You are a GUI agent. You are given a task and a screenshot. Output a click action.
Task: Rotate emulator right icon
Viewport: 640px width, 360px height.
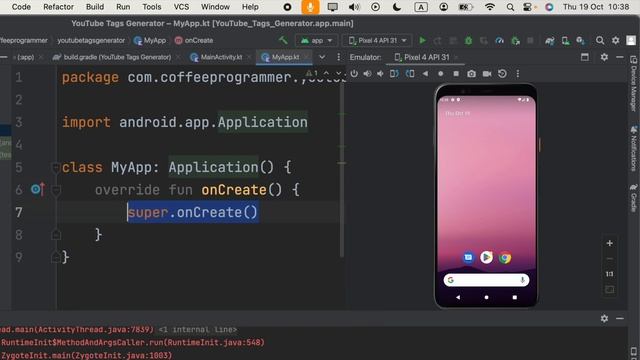pos(410,73)
